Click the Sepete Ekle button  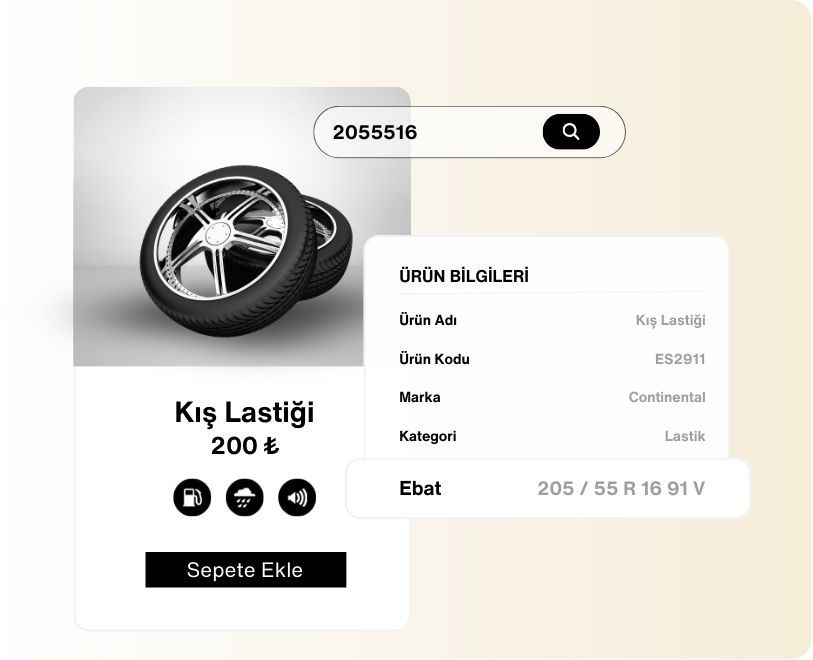tap(246, 570)
